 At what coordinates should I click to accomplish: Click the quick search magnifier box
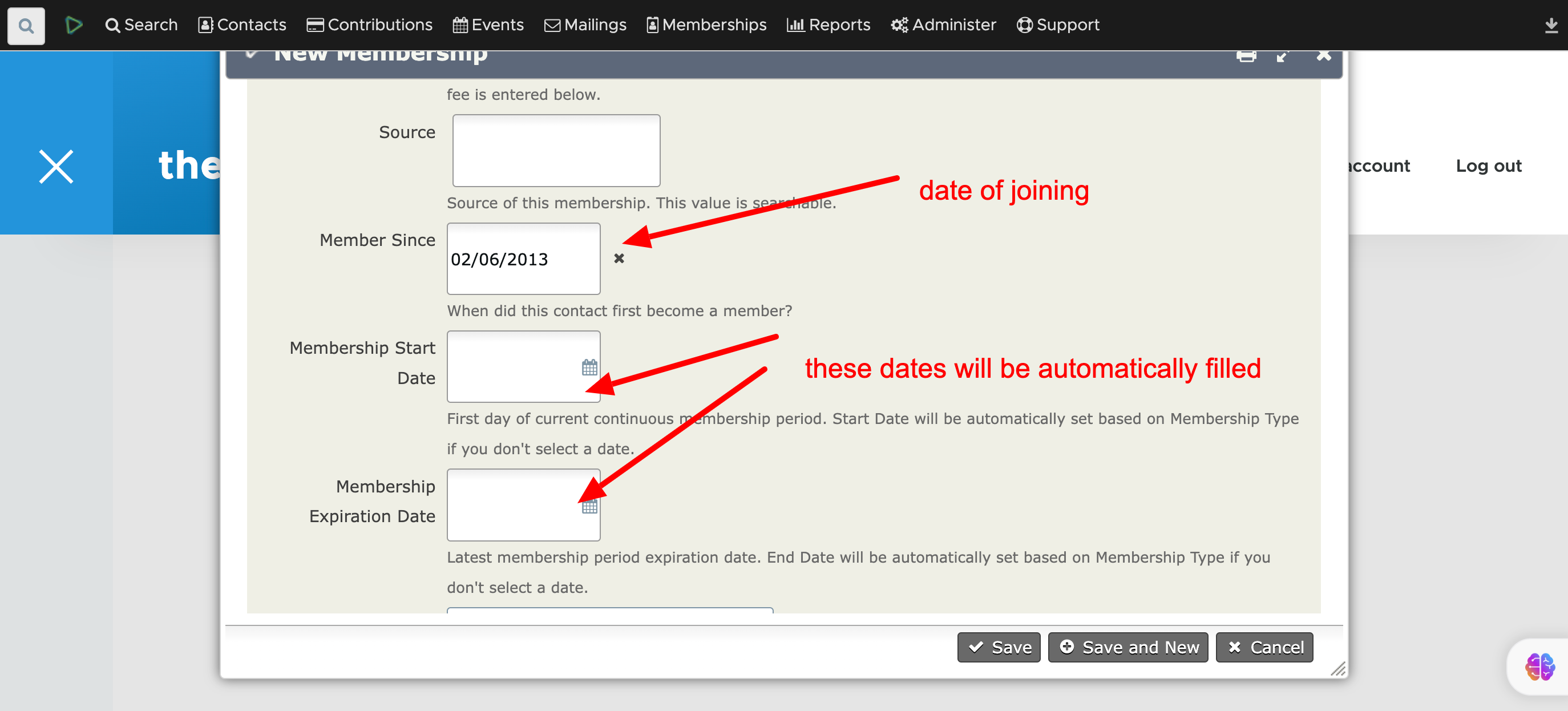(26, 26)
